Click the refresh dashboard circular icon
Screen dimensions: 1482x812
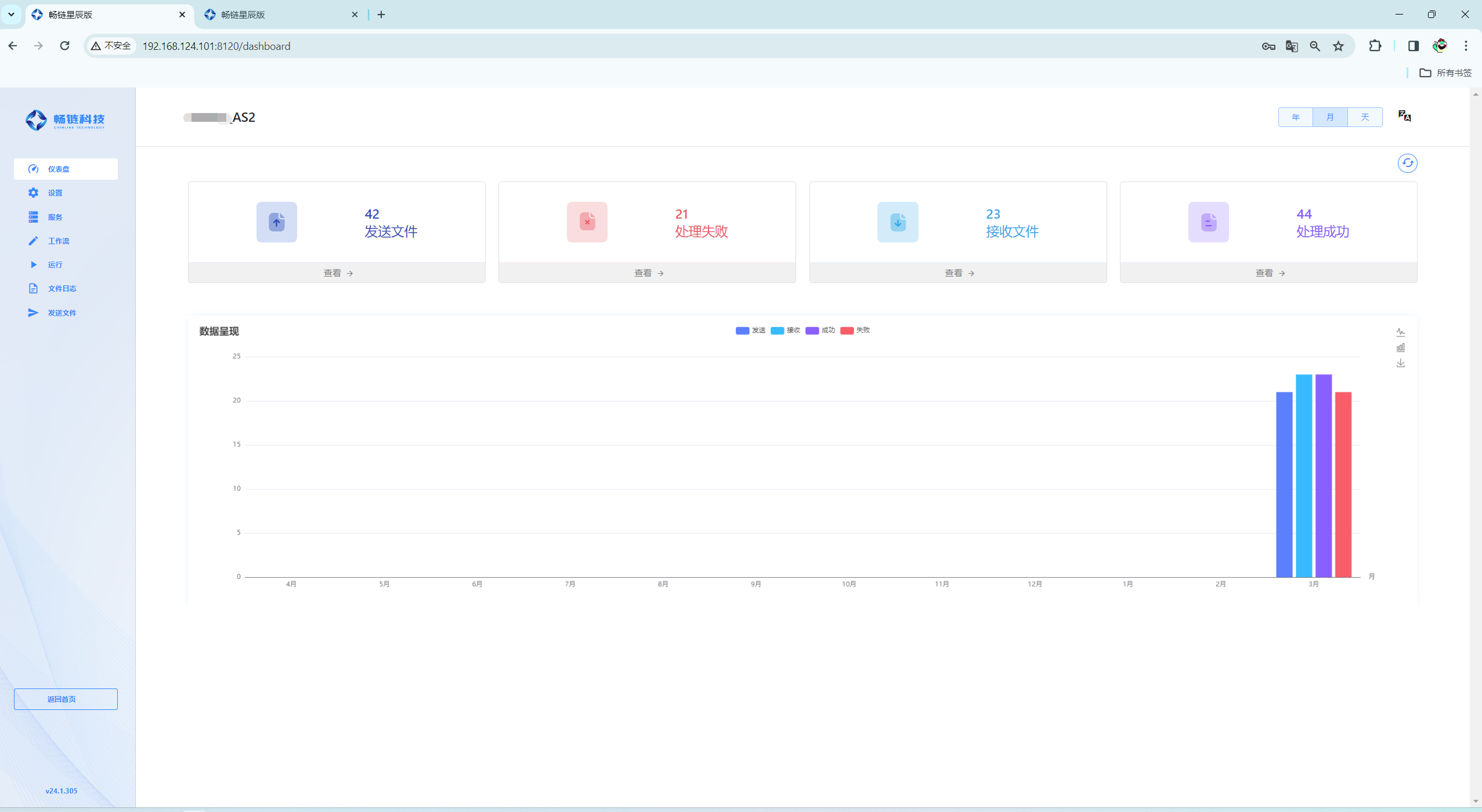click(x=1407, y=163)
